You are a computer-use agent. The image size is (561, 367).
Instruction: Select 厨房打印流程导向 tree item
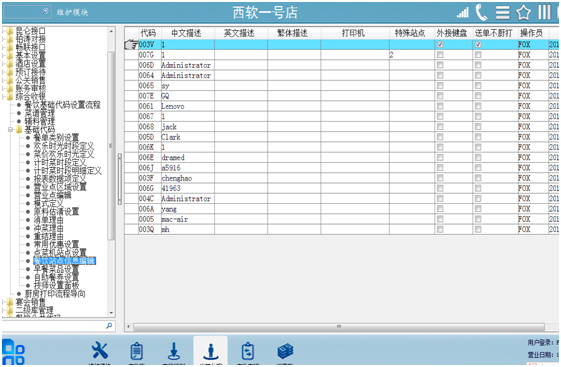(55, 294)
